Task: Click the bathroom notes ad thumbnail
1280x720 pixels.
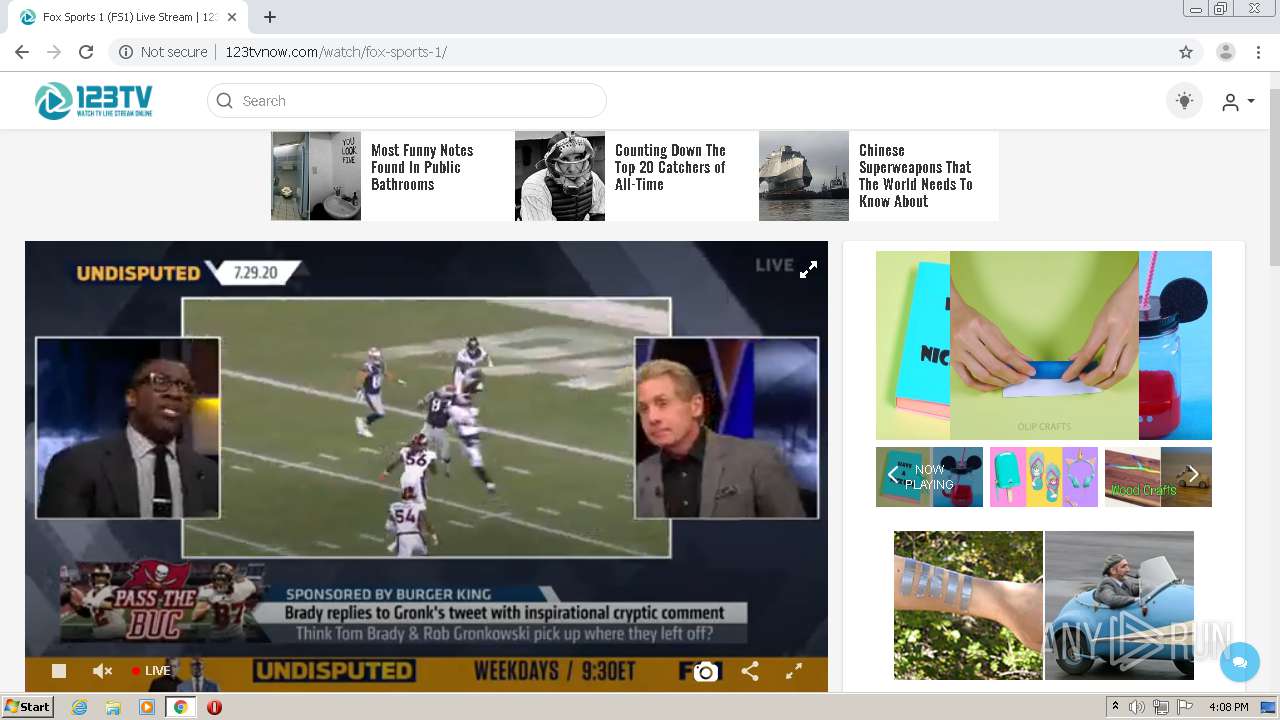Action: click(x=316, y=176)
